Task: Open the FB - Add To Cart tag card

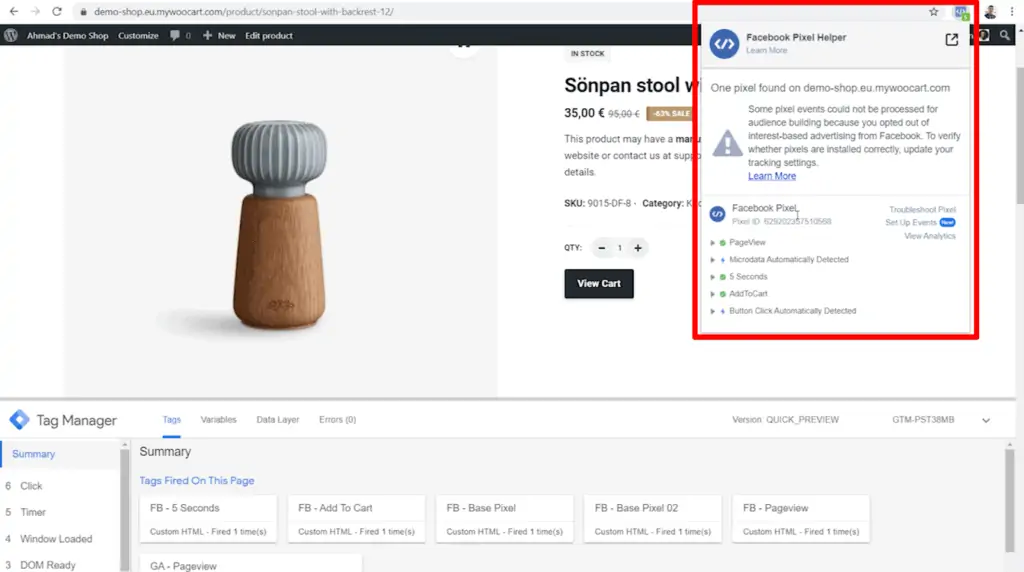Action: click(x=357, y=519)
